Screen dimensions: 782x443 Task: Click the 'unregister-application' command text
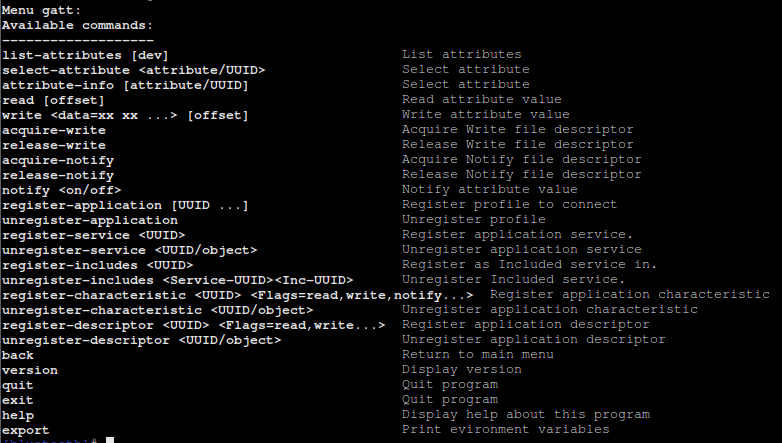coord(89,219)
